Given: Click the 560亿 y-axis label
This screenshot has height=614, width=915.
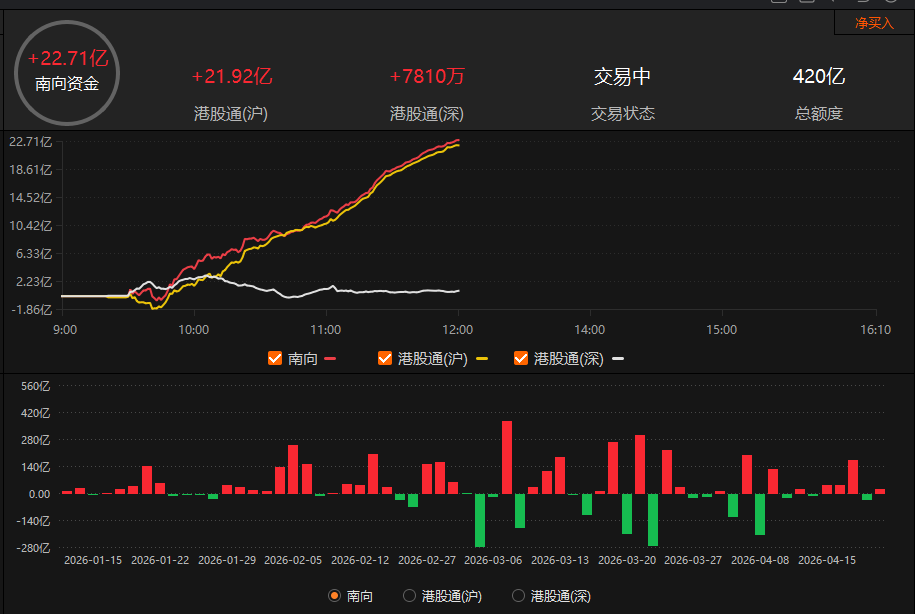Looking at the screenshot, I should pyautogui.click(x=36, y=386).
